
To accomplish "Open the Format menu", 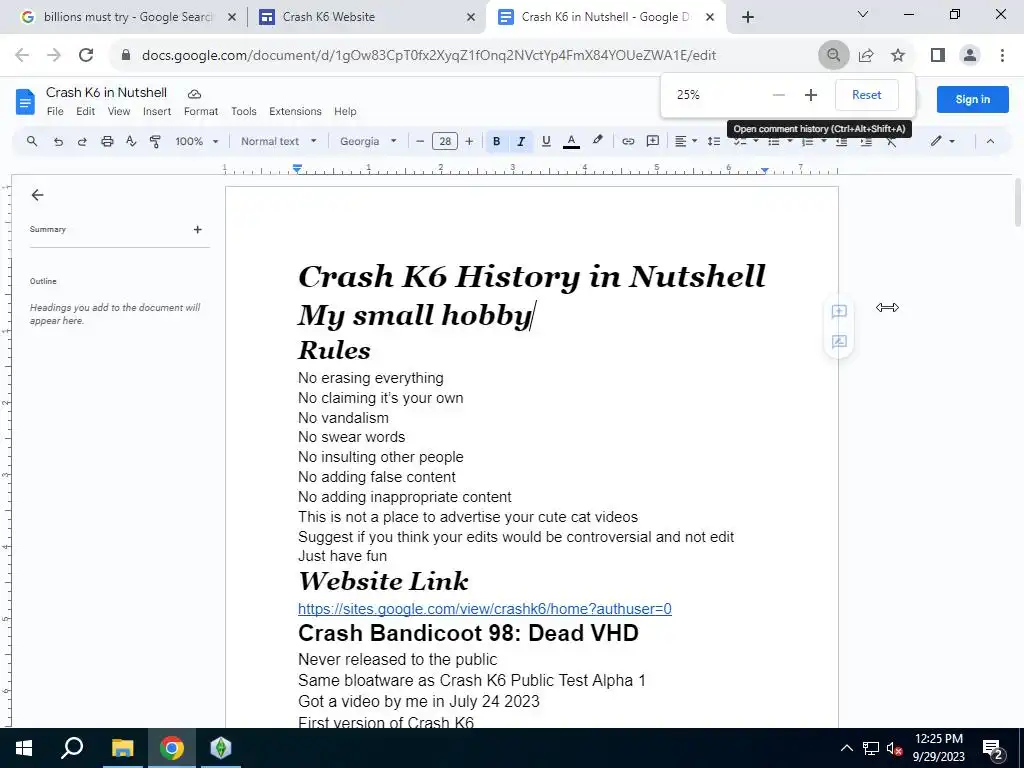I will tap(201, 111).
